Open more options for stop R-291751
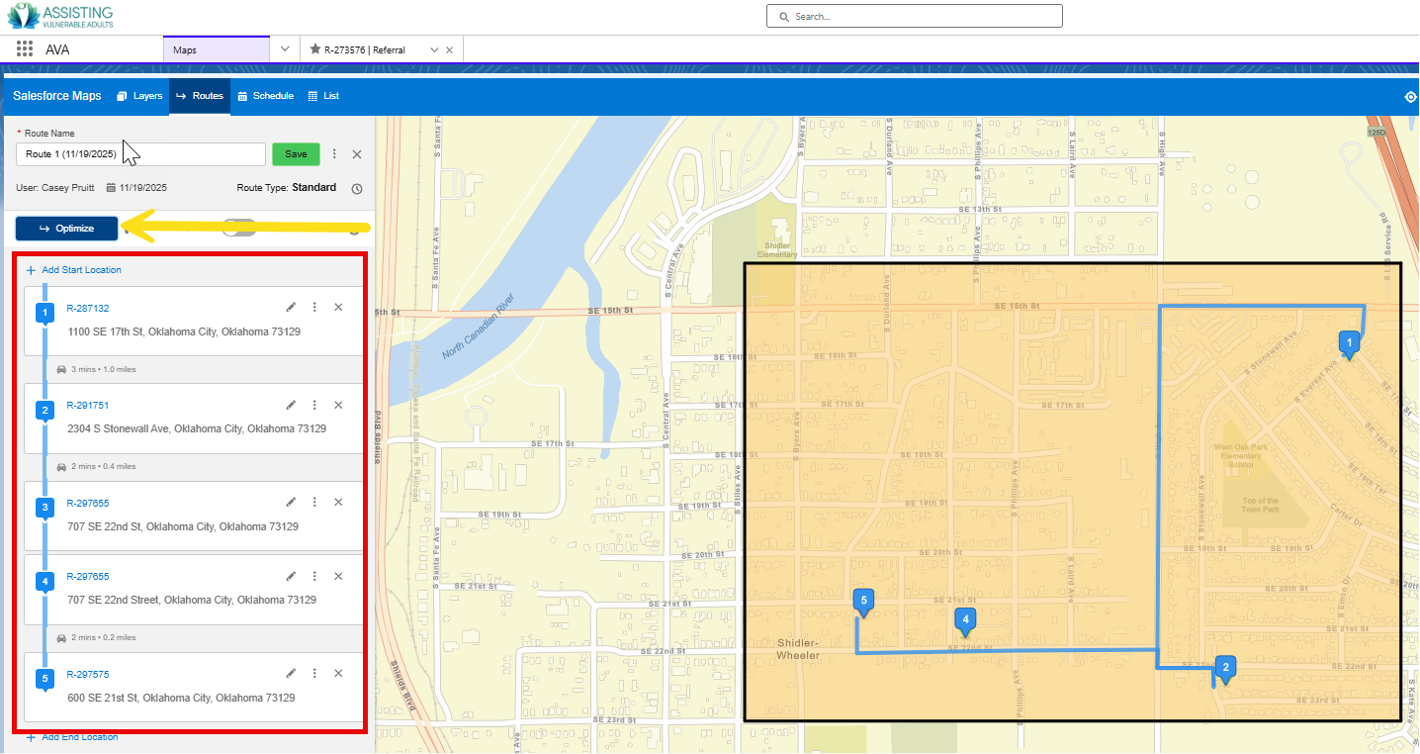This screenshot has width=1420, height=754. click(x=314, y=405)
